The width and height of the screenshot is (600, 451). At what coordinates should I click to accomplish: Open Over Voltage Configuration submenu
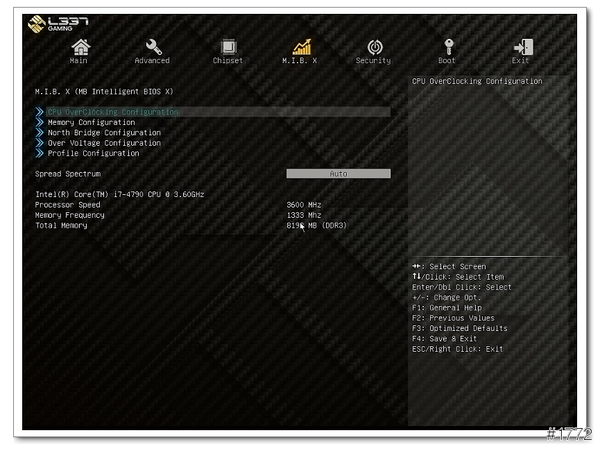point(104,143)
